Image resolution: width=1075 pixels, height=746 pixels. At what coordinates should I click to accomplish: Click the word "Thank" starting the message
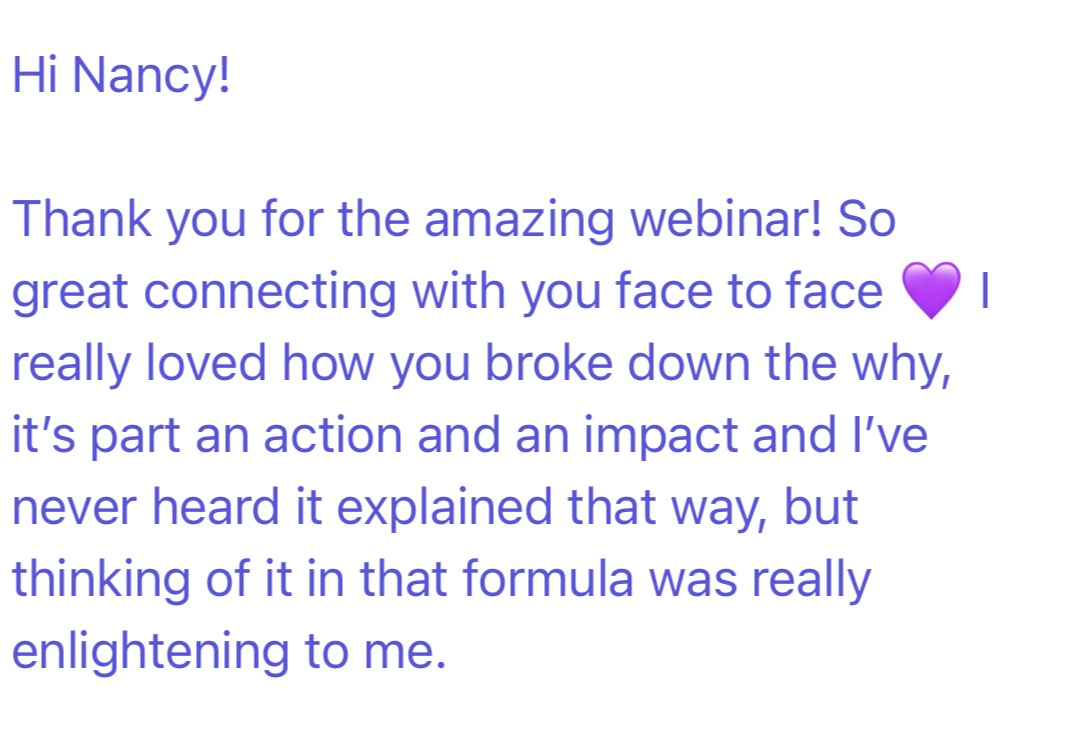point(82,219)
